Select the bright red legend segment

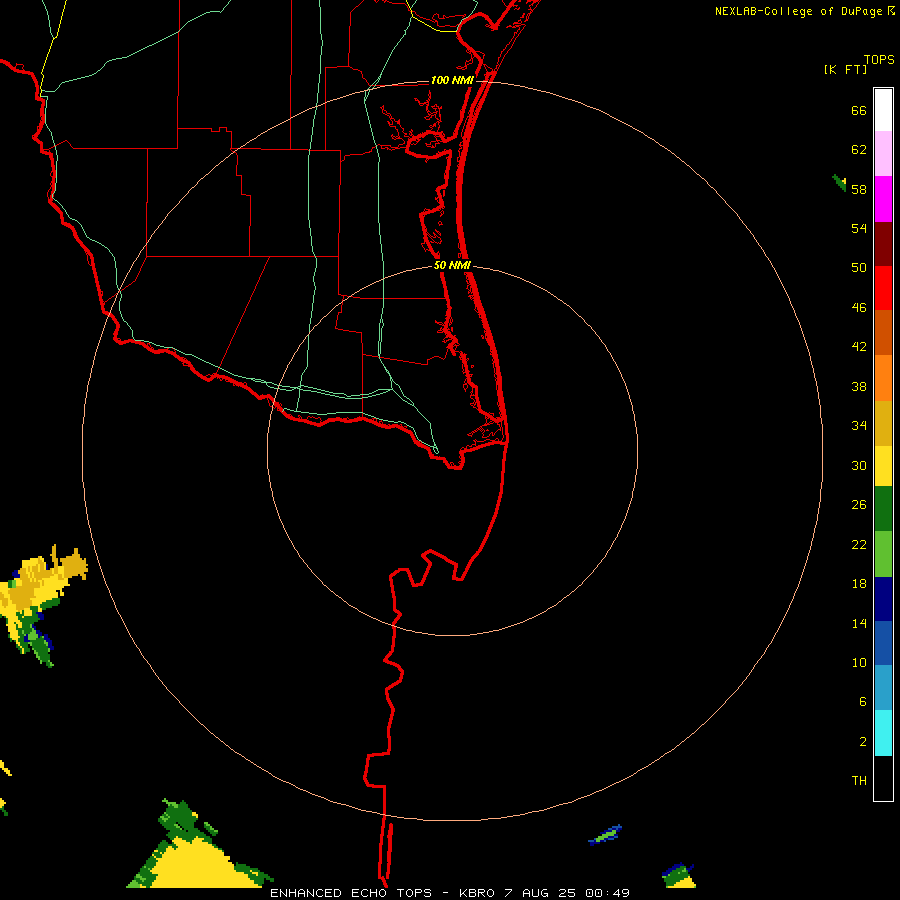coord(883,288)
